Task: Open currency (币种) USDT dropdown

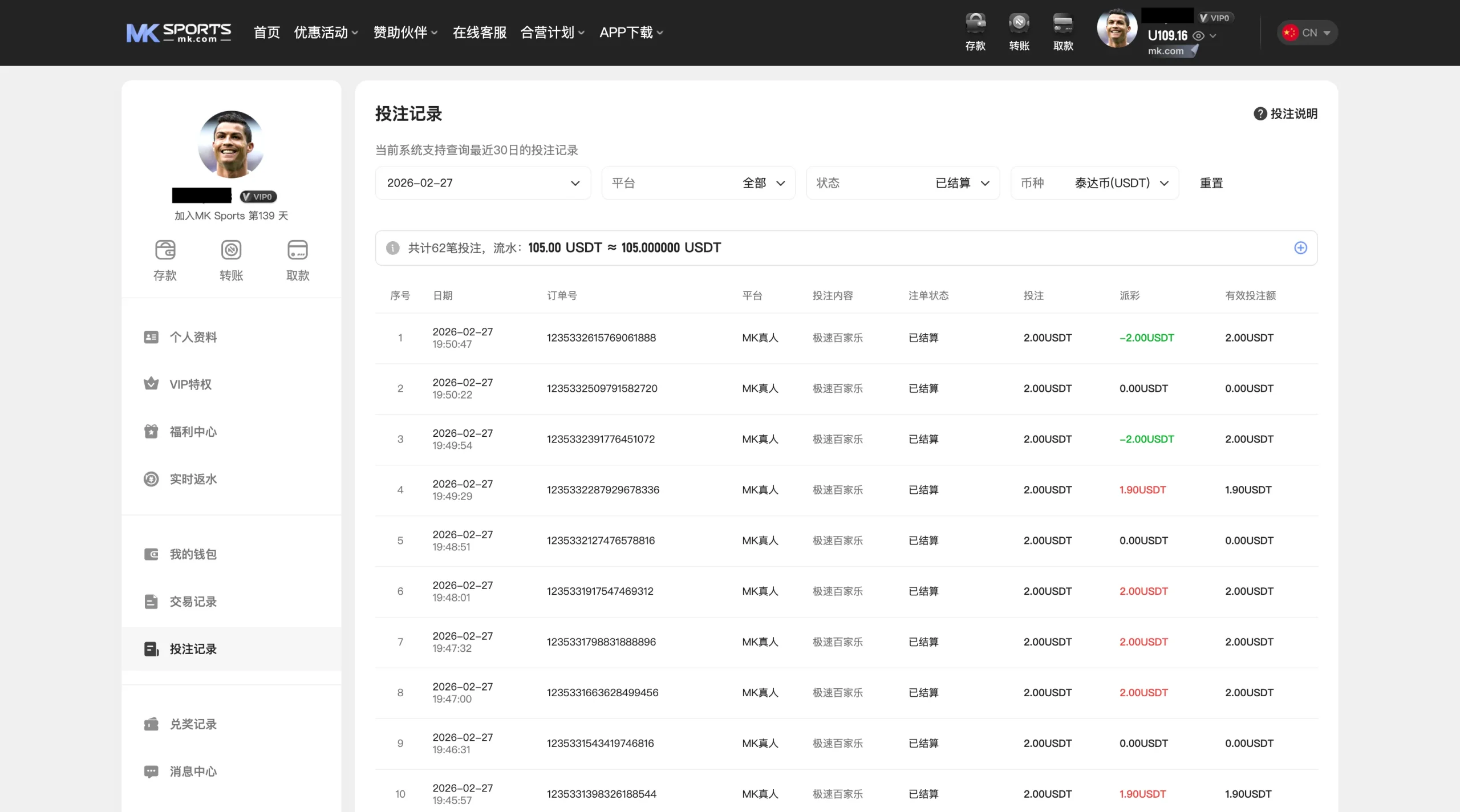Action: tap(1094, 183)
